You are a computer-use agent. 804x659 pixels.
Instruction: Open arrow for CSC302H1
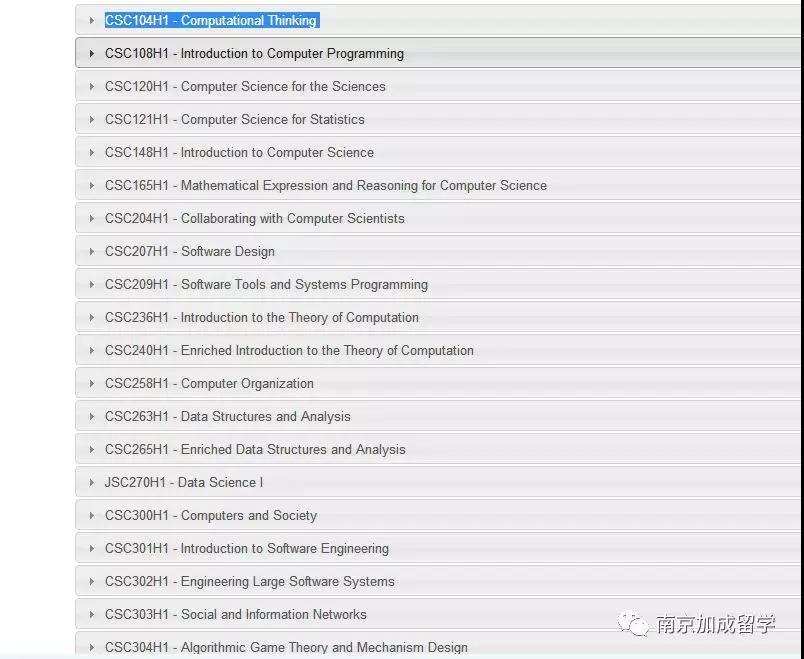pos(92,581)
